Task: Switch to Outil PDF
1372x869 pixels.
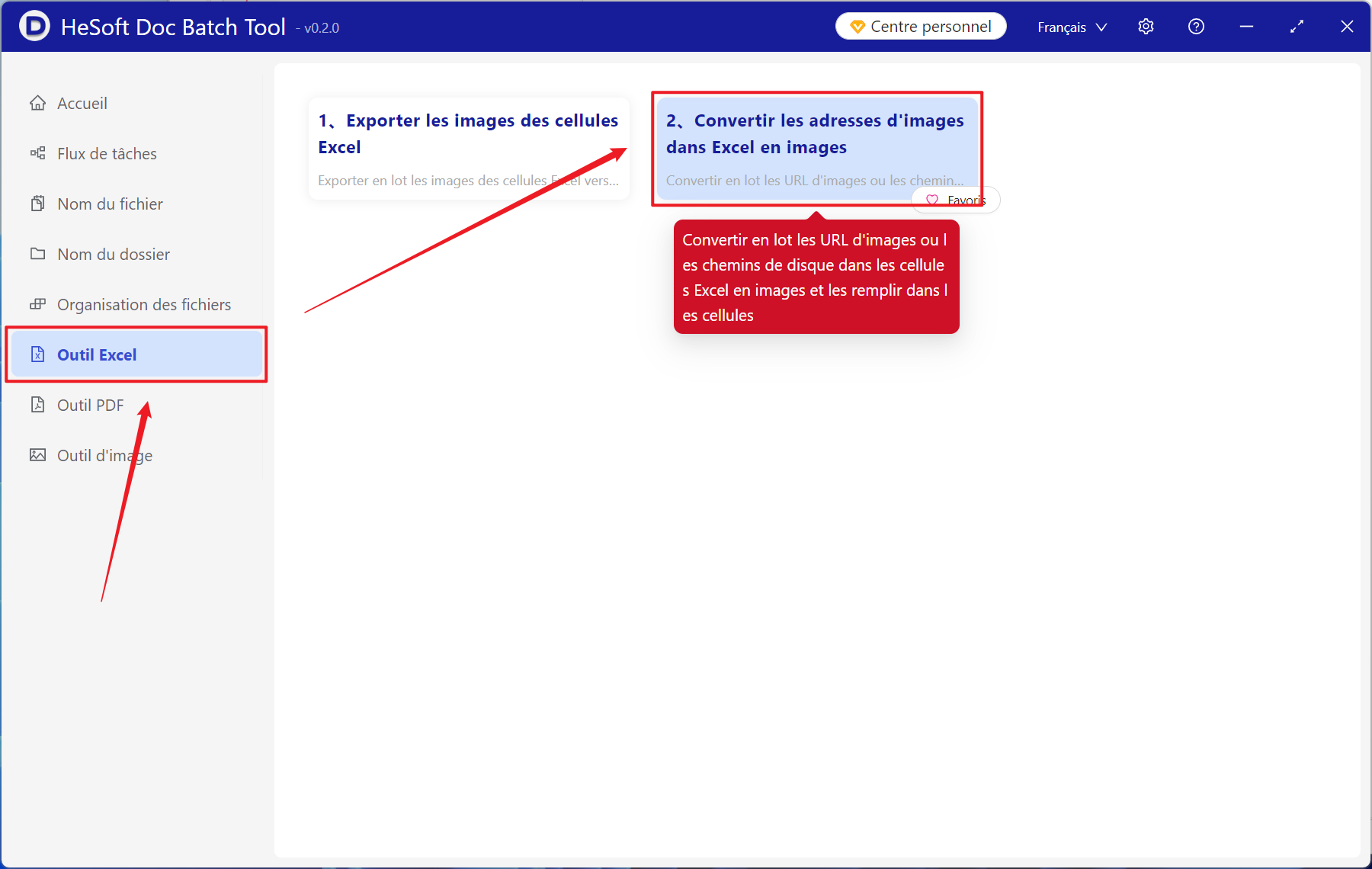Action: (136, 405)
